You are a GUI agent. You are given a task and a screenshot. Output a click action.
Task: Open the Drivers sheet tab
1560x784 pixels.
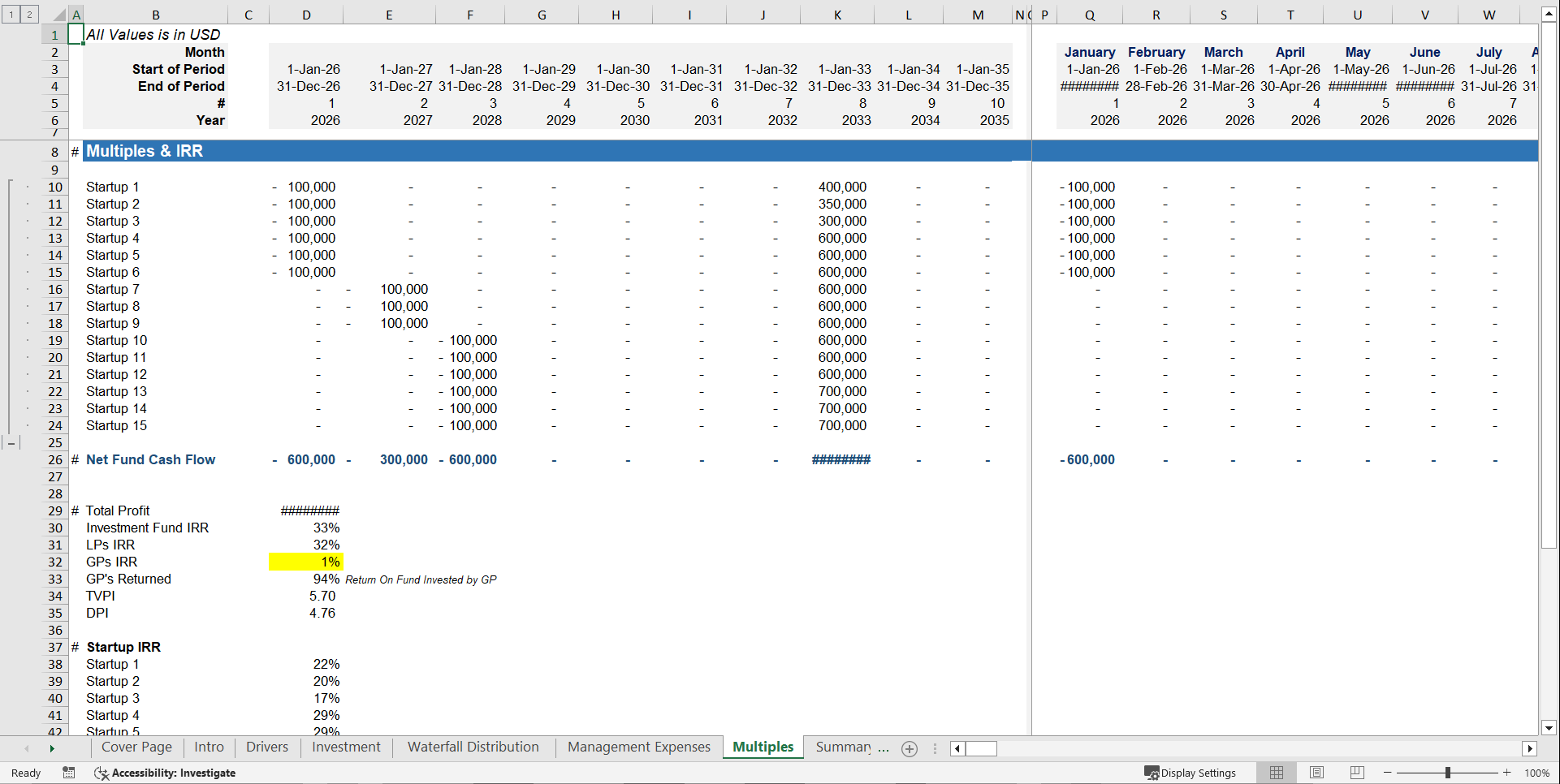tap(267, 747)
